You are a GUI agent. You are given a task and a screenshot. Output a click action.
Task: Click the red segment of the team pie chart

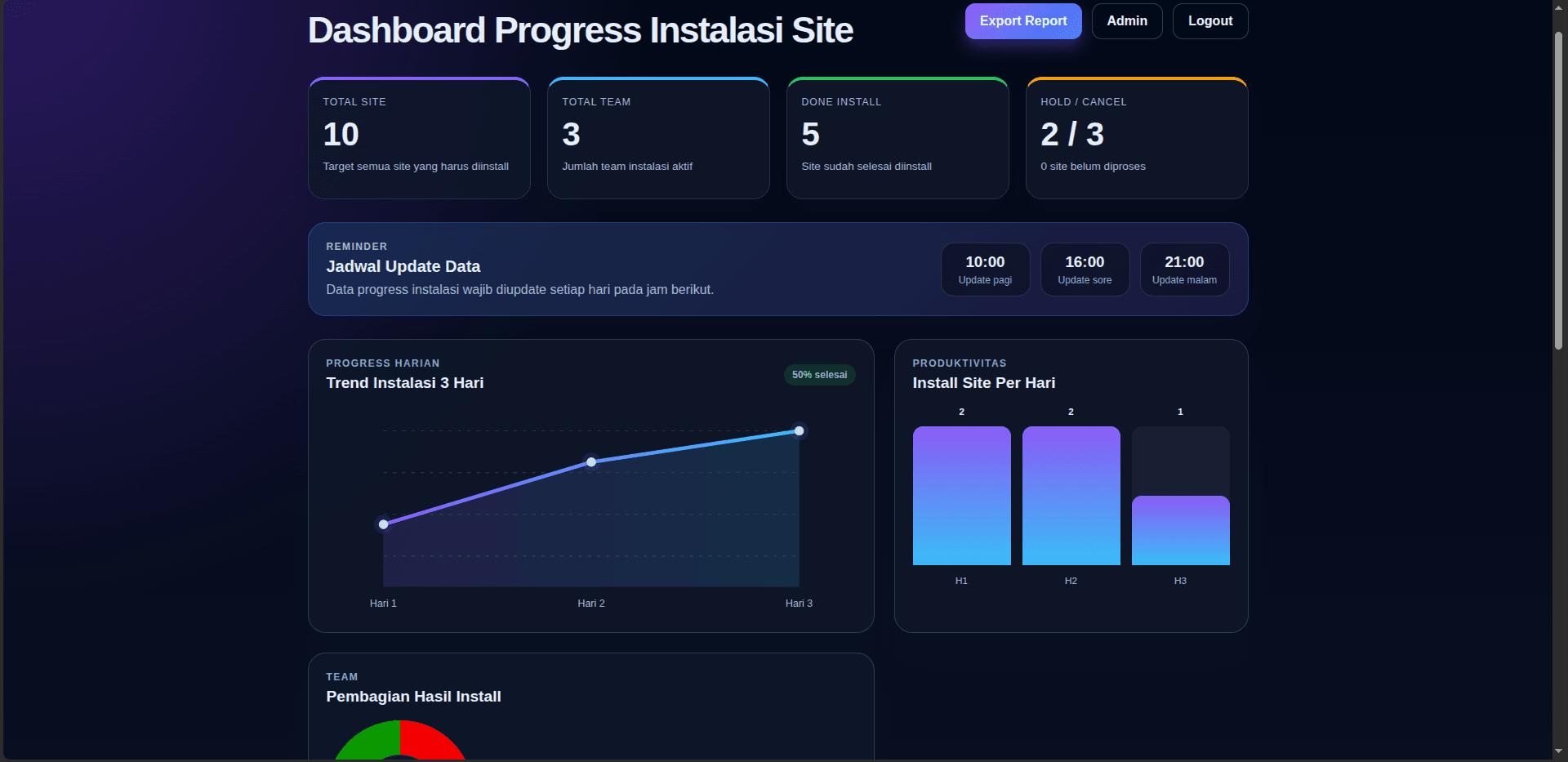tap(429, 742)
